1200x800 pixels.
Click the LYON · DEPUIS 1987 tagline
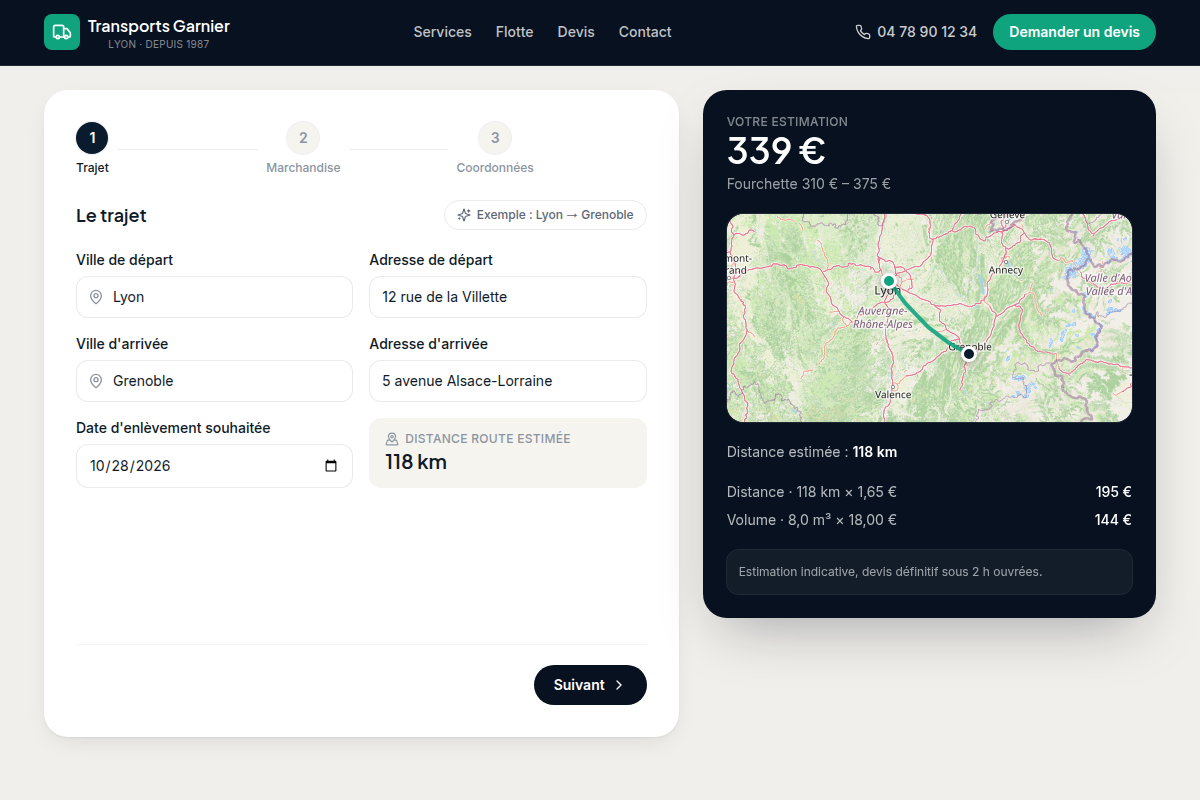pyautogui.click(x=159, y=45)
